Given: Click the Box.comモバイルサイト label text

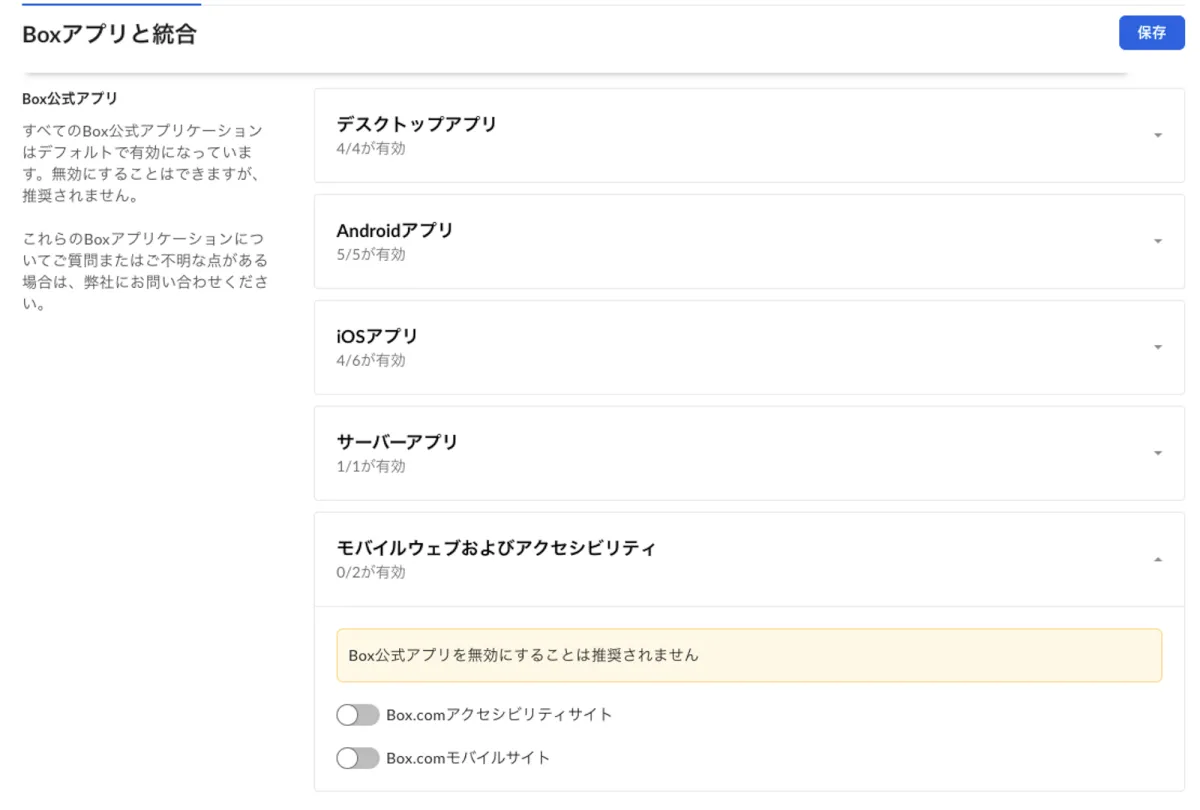Looking at the screenshot, I should pyautogui.click(x=468, y=758).
